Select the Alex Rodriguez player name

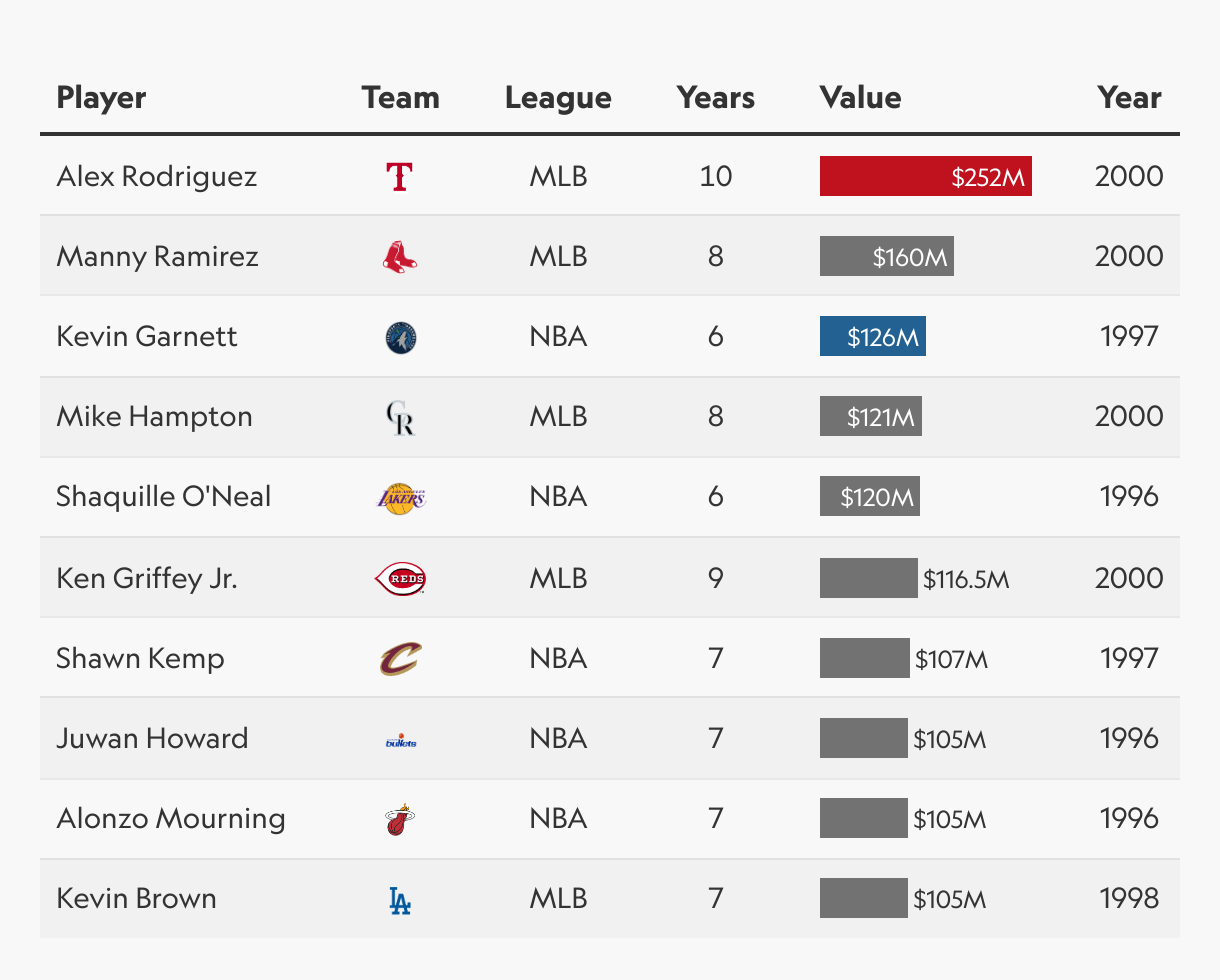pos(157,177)
